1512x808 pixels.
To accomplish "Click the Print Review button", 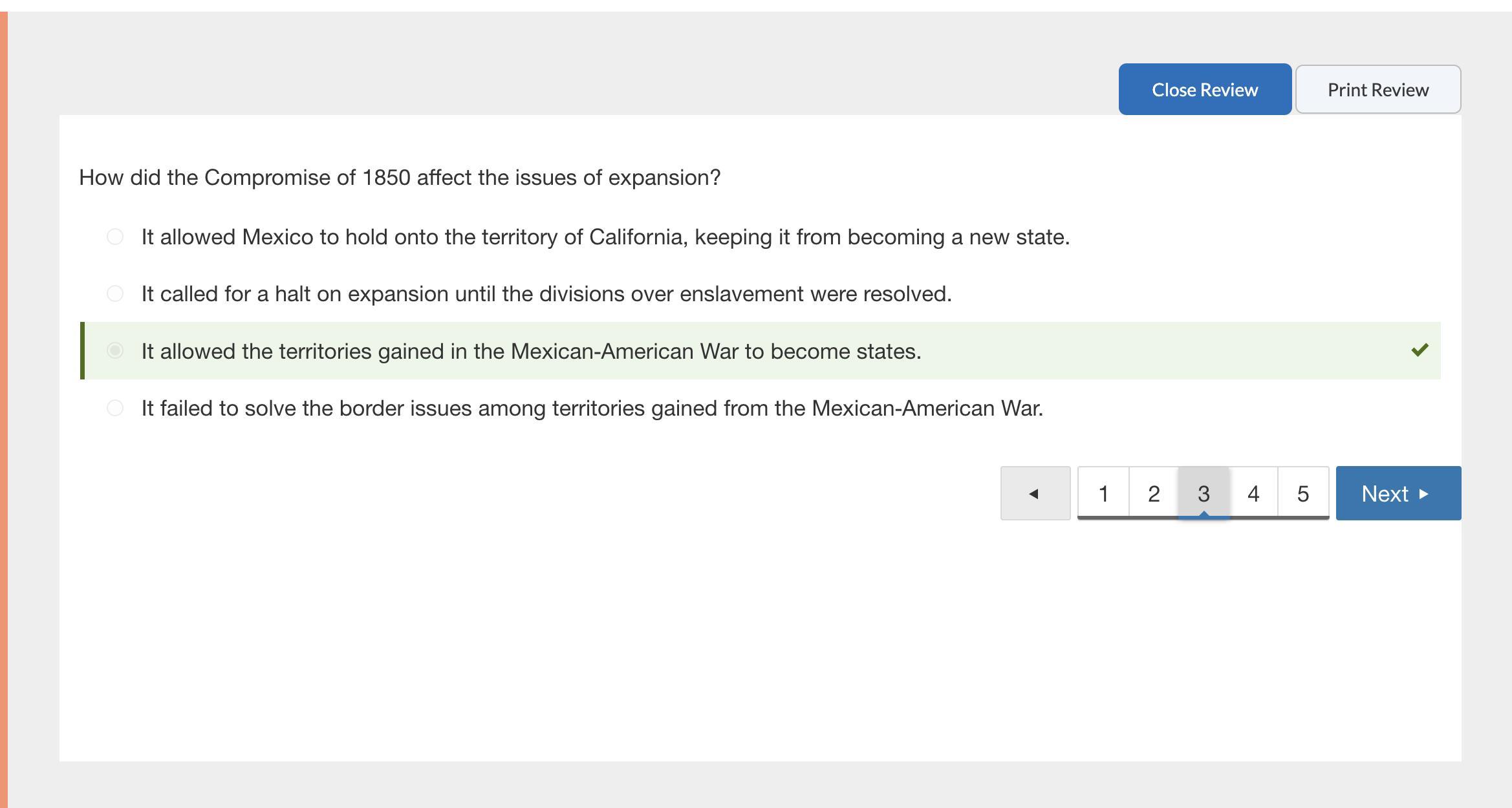I will (1377, 89).
